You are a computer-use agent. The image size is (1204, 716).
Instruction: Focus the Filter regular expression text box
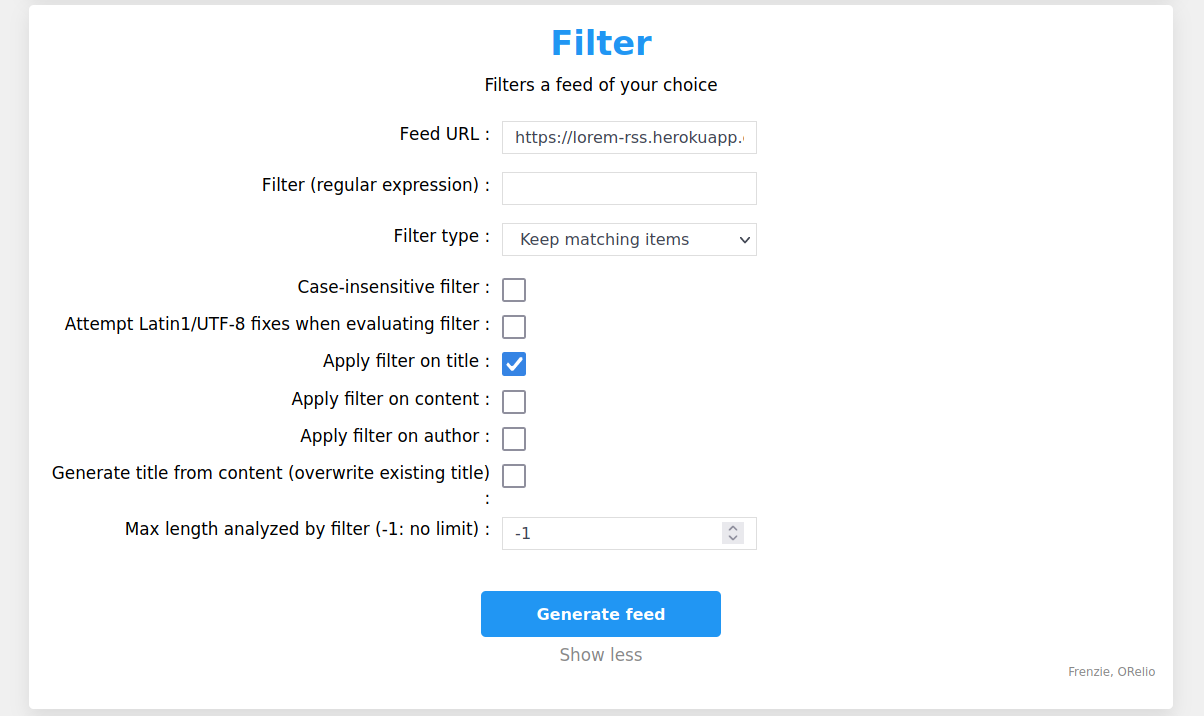pyautogui.click(x=629, y=188)
